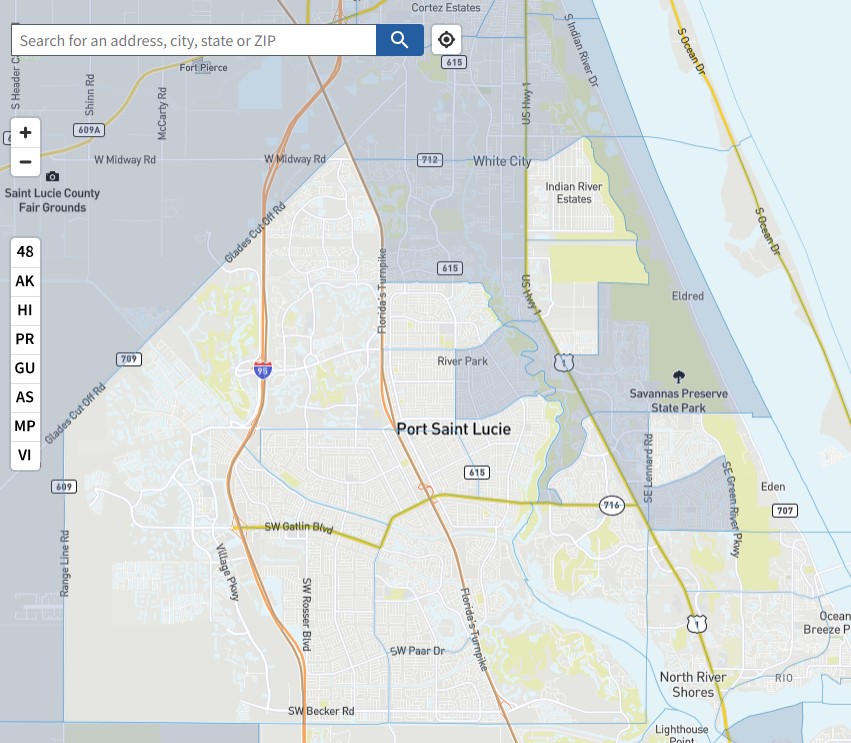Click the Interstate 95 shield marker

(262, 369)
